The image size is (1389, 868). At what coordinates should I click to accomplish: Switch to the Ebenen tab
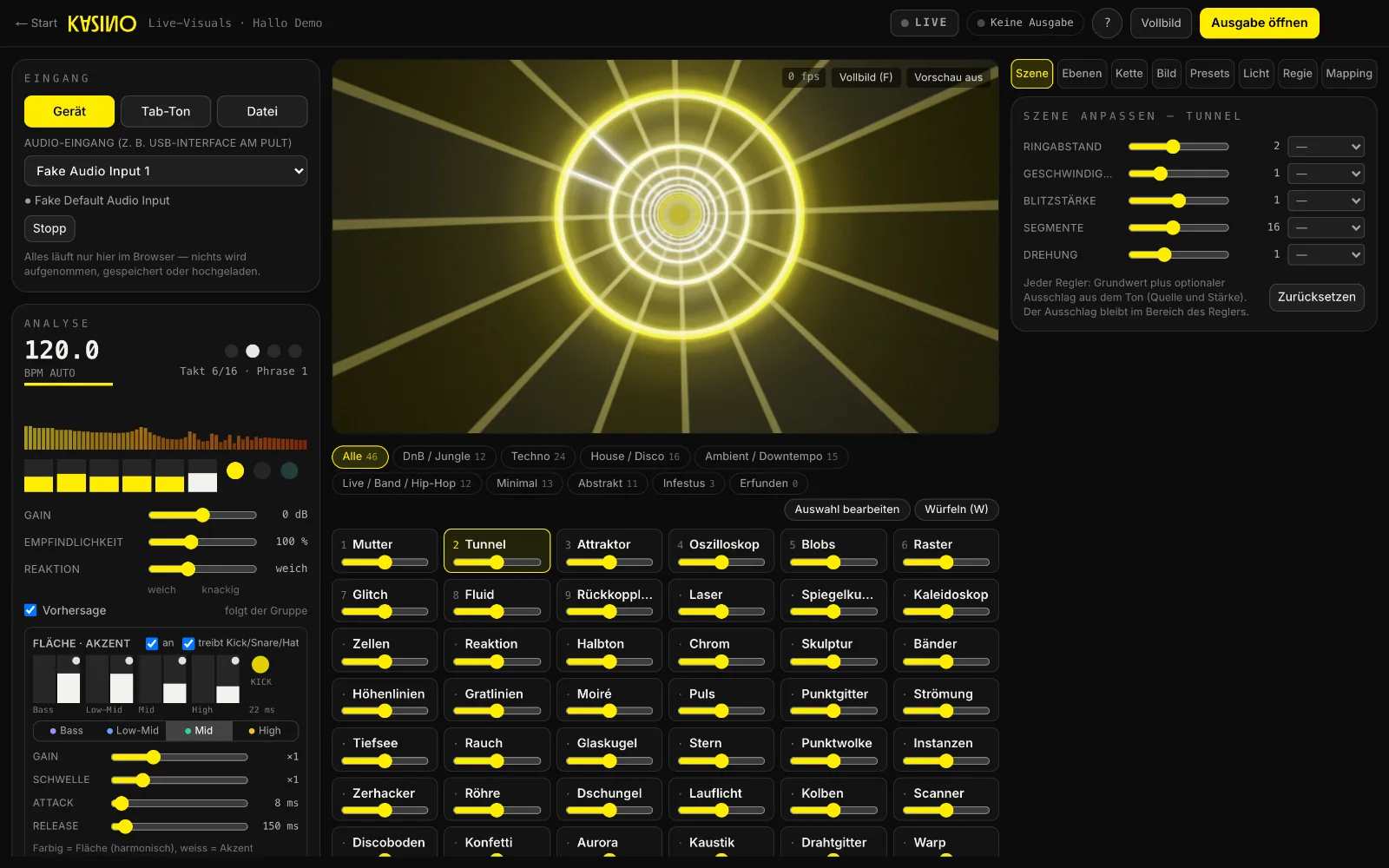(1082, 74)
